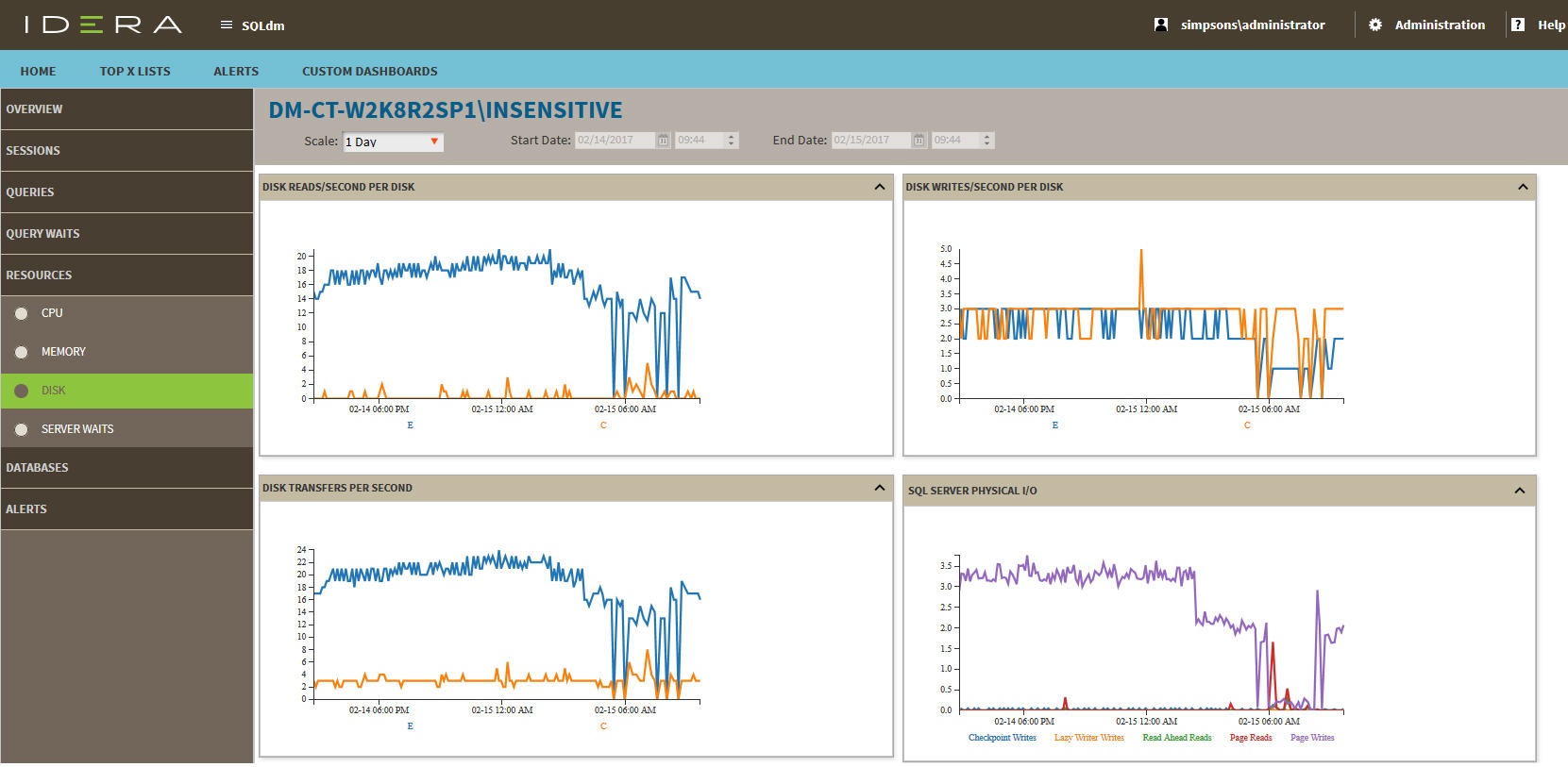Select the Memory resource option
Image resolution: width=1568 pixels, height=767 pixels.
[x=63, y=352]
